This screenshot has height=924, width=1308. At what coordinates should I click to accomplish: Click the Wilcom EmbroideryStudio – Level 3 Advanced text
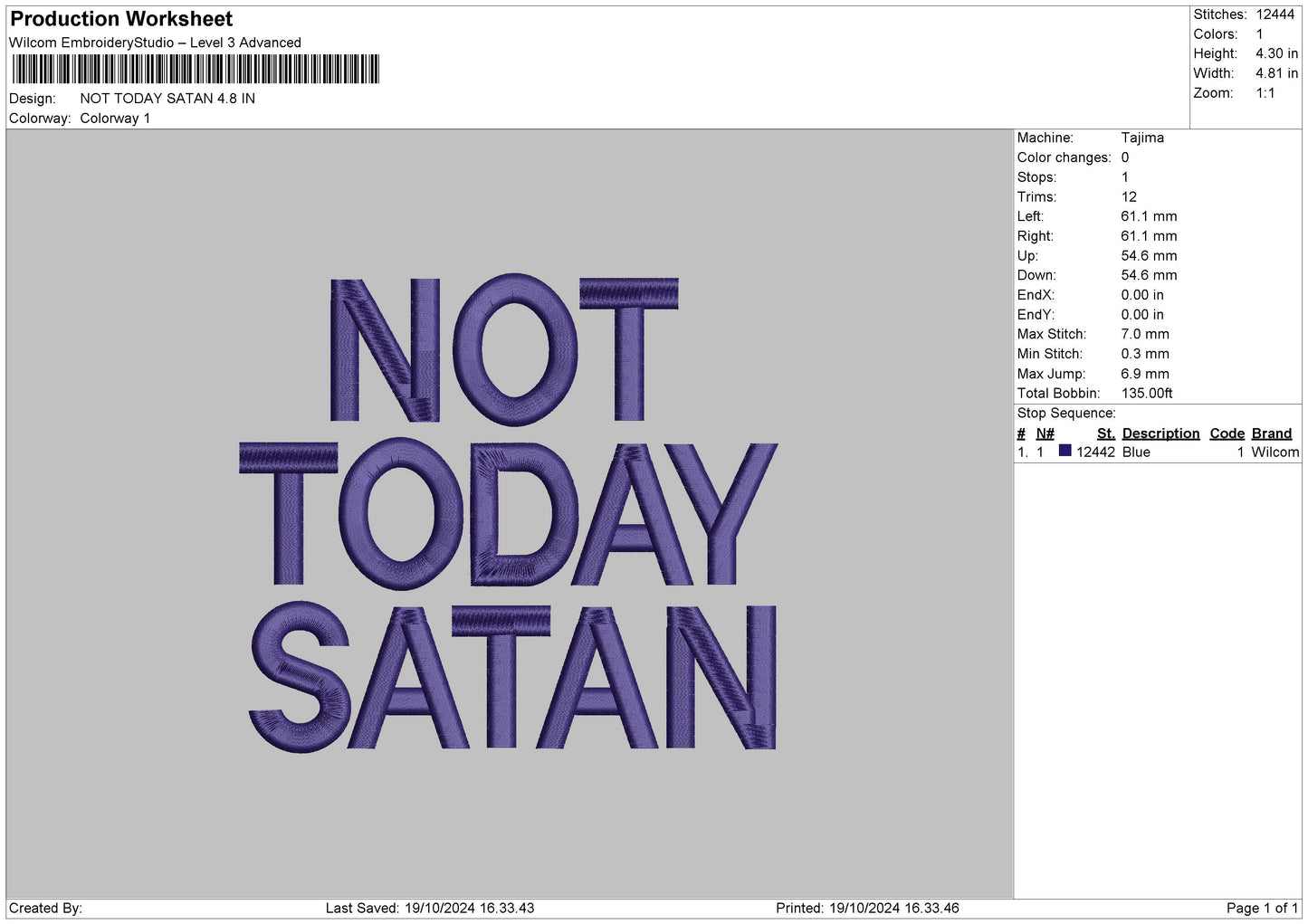tap(155, 43)
